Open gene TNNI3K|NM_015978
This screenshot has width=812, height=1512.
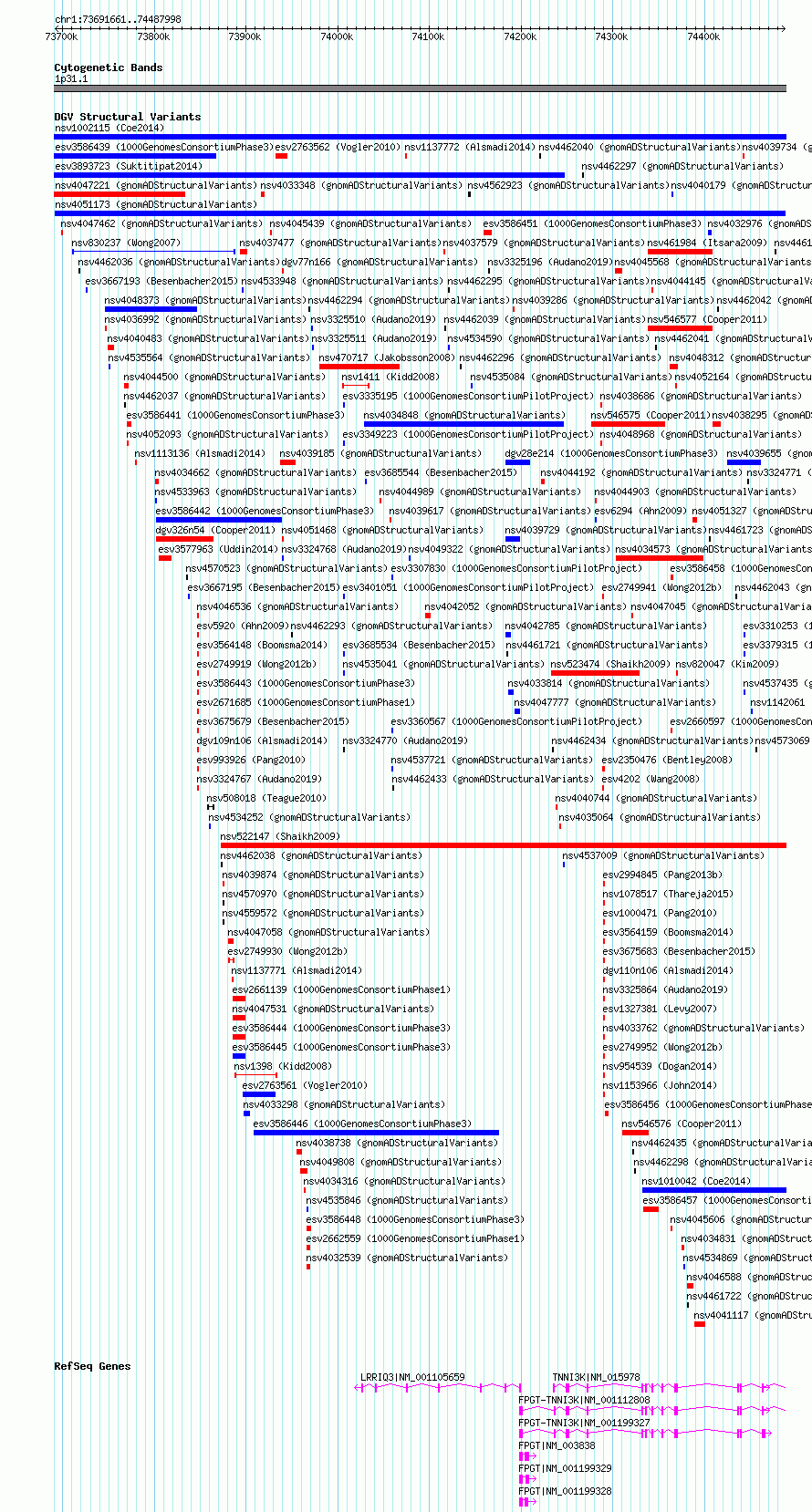click(596, 1377)
